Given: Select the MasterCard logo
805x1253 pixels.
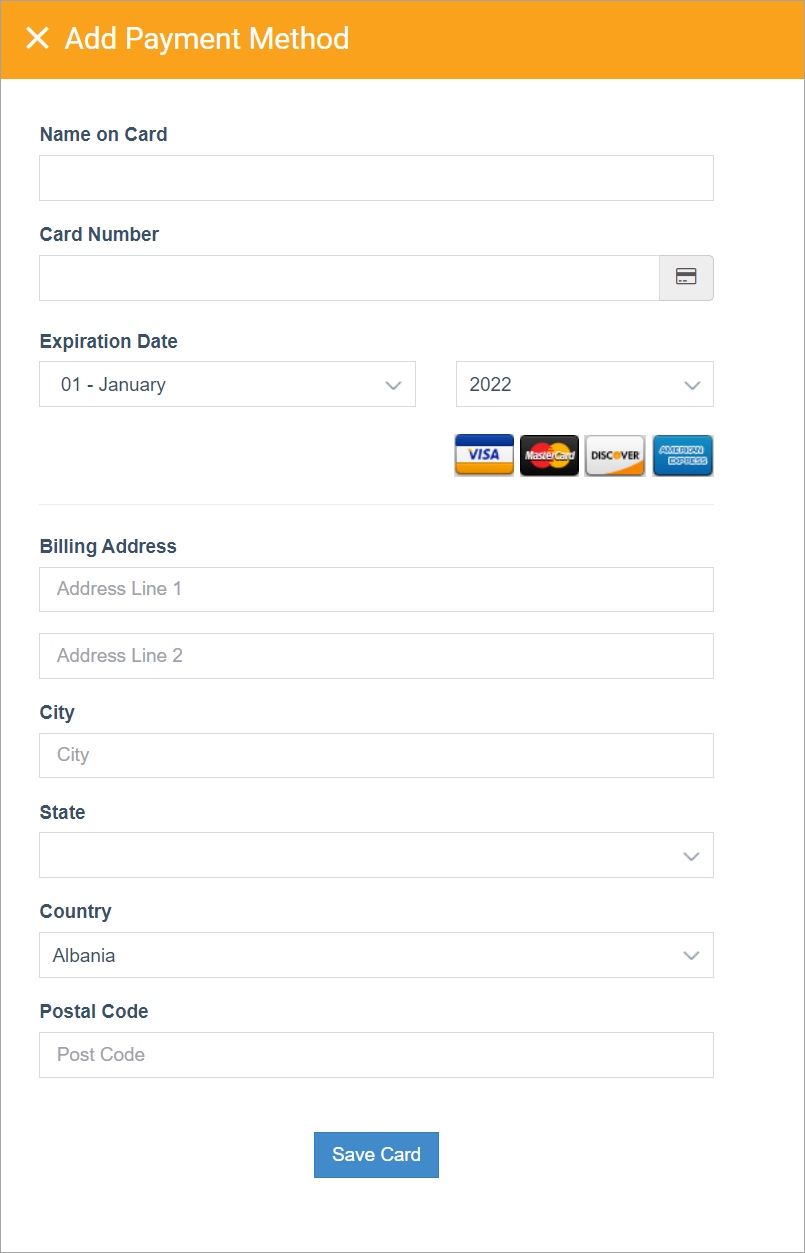Looking at the screenshot, I should click(549, 455).
